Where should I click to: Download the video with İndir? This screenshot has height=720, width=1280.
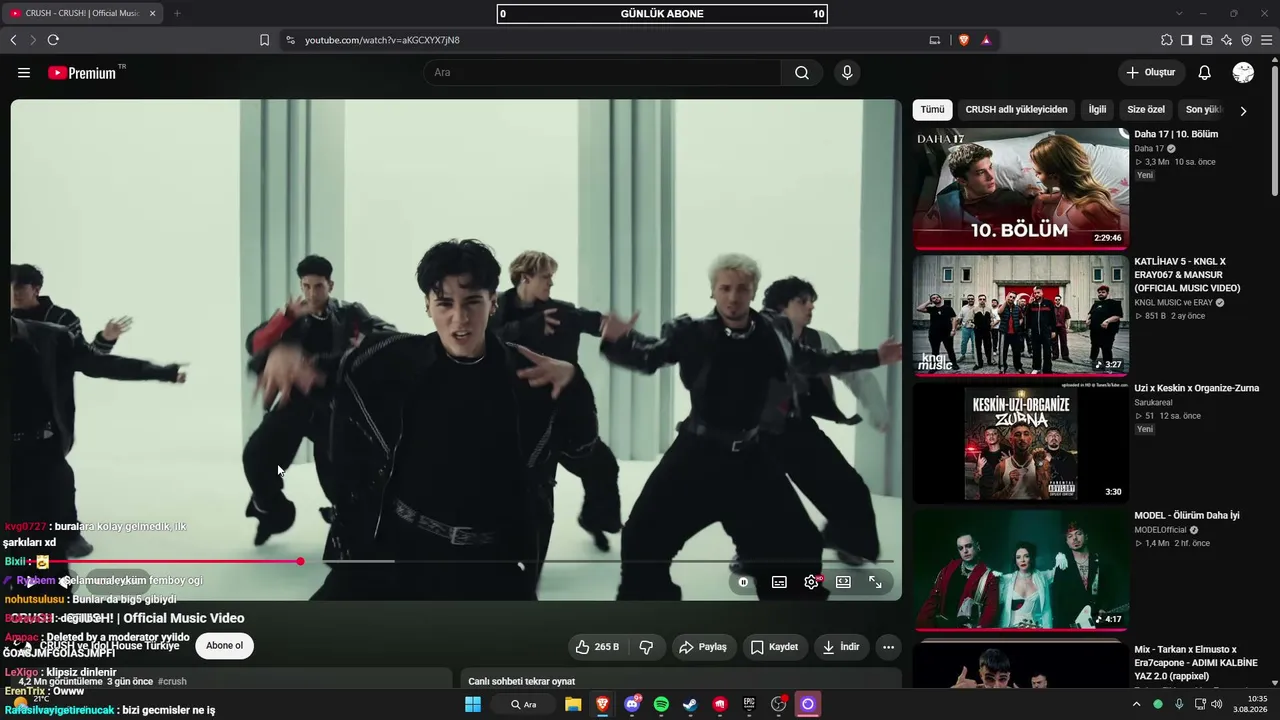coord(840,647)
